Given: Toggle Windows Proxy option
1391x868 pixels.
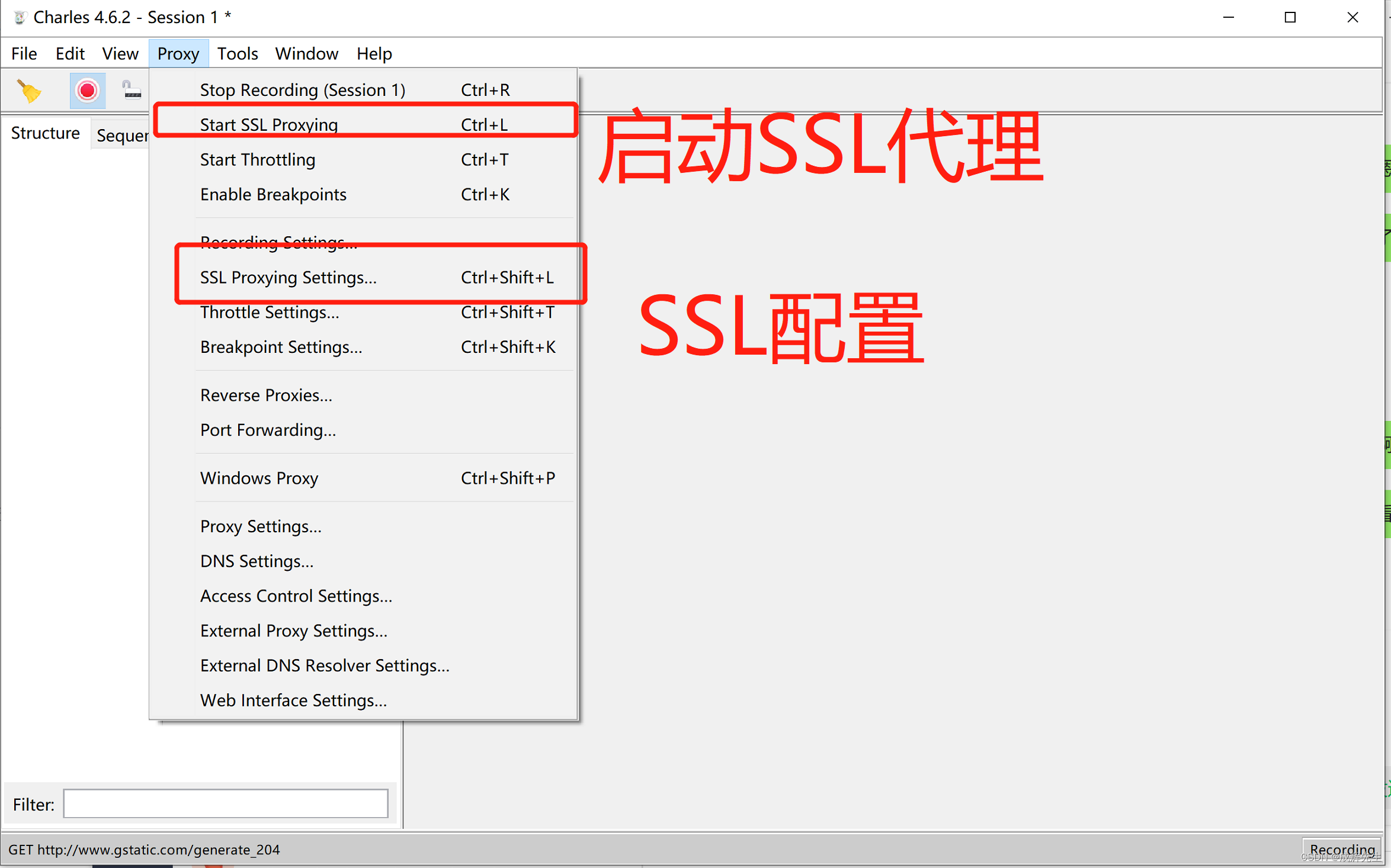Looking at the screenshot, I should tap(259, 478).
